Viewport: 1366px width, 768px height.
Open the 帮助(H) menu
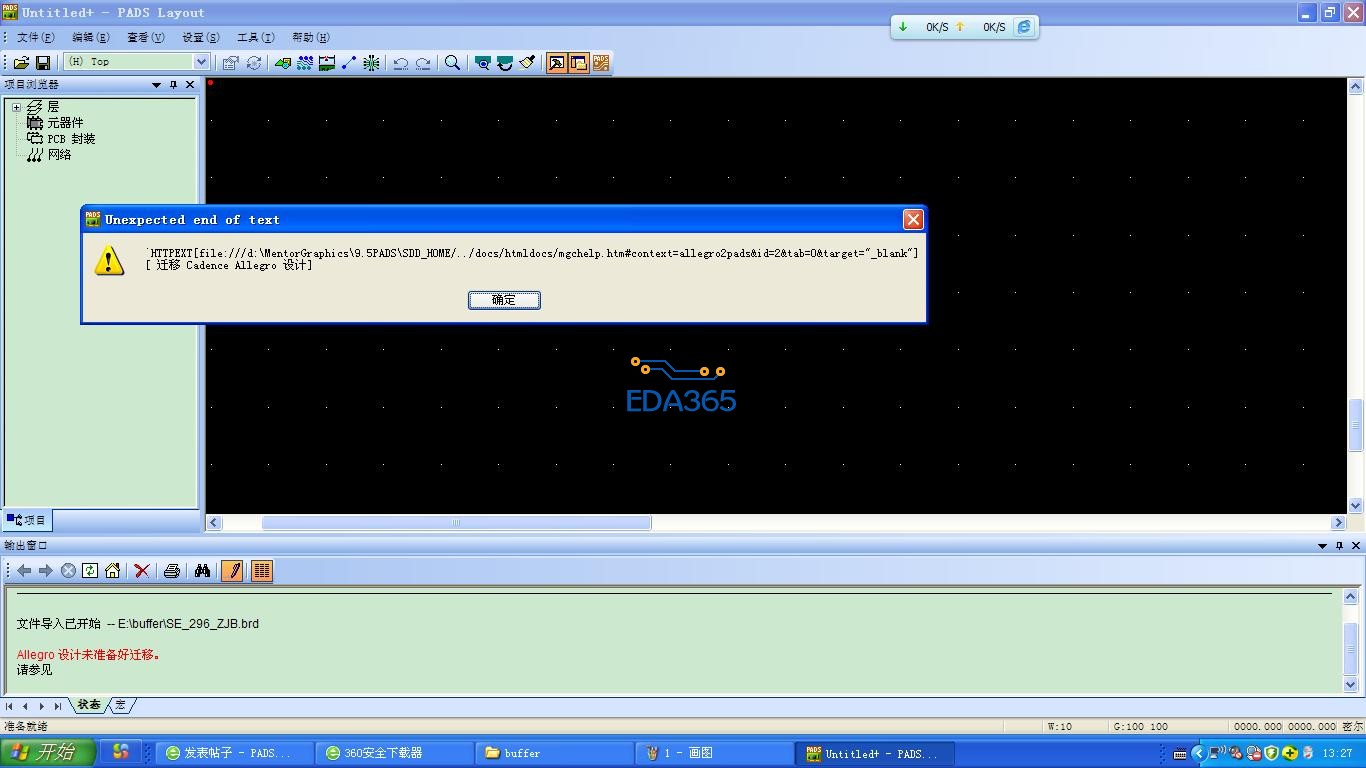311,37
